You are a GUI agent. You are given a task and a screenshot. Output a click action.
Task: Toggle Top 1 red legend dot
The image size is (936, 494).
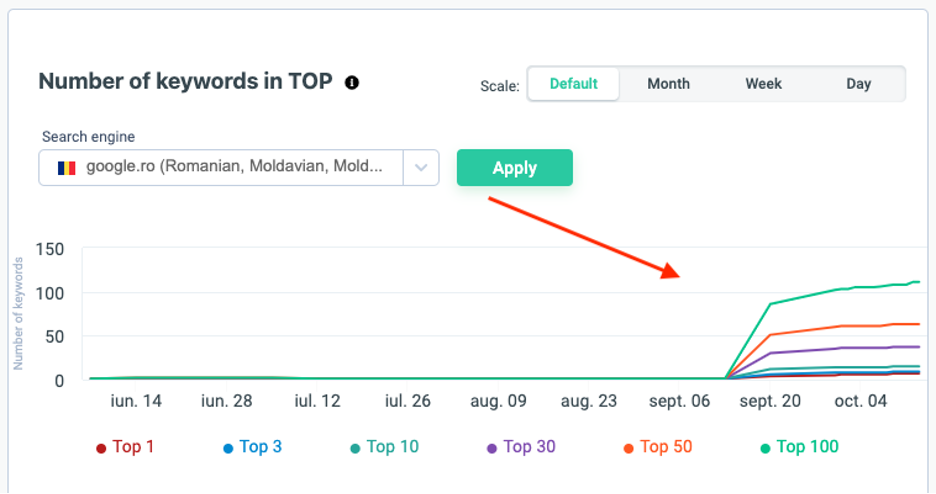(101, 448)
